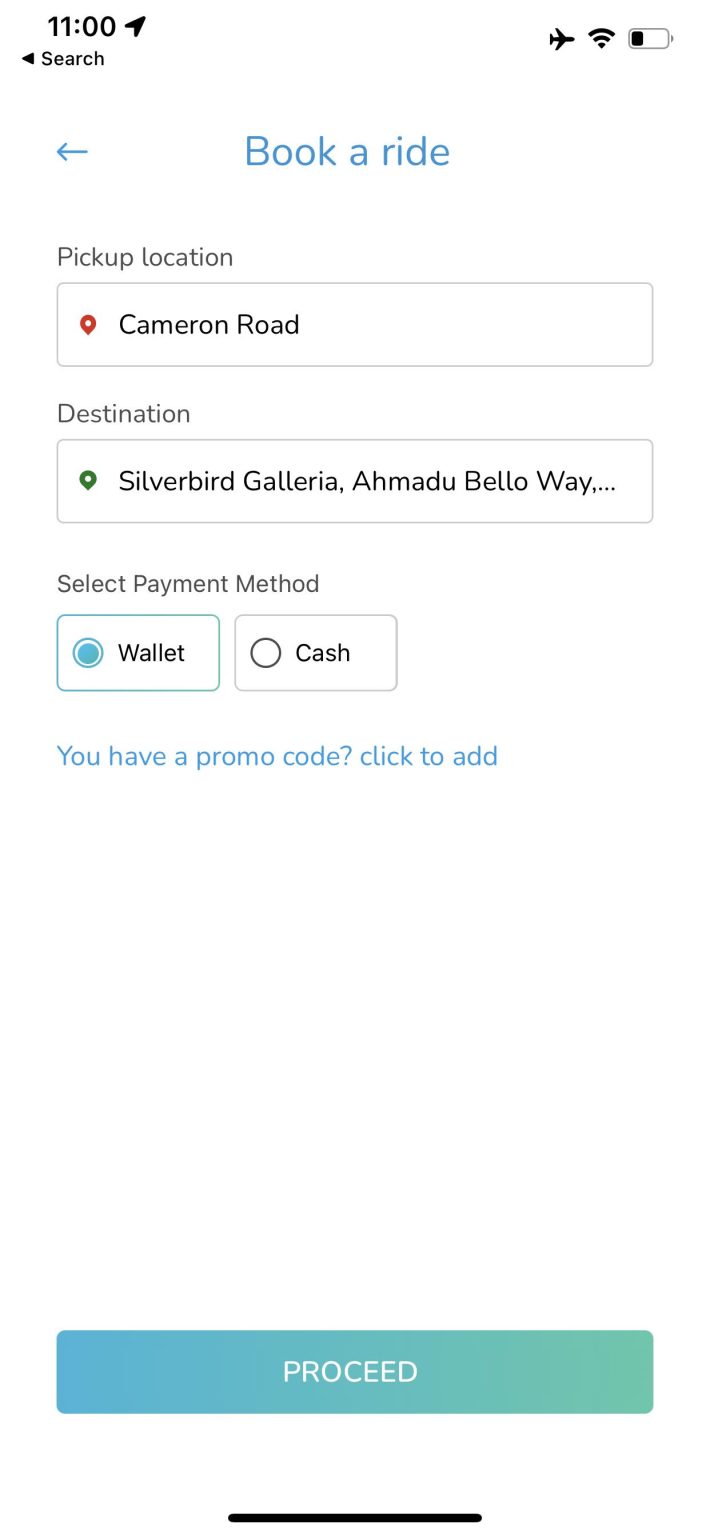Click the Cameron Road pickup input field
This screenshot has width=710, height=1536.
(x=355, y=324)
